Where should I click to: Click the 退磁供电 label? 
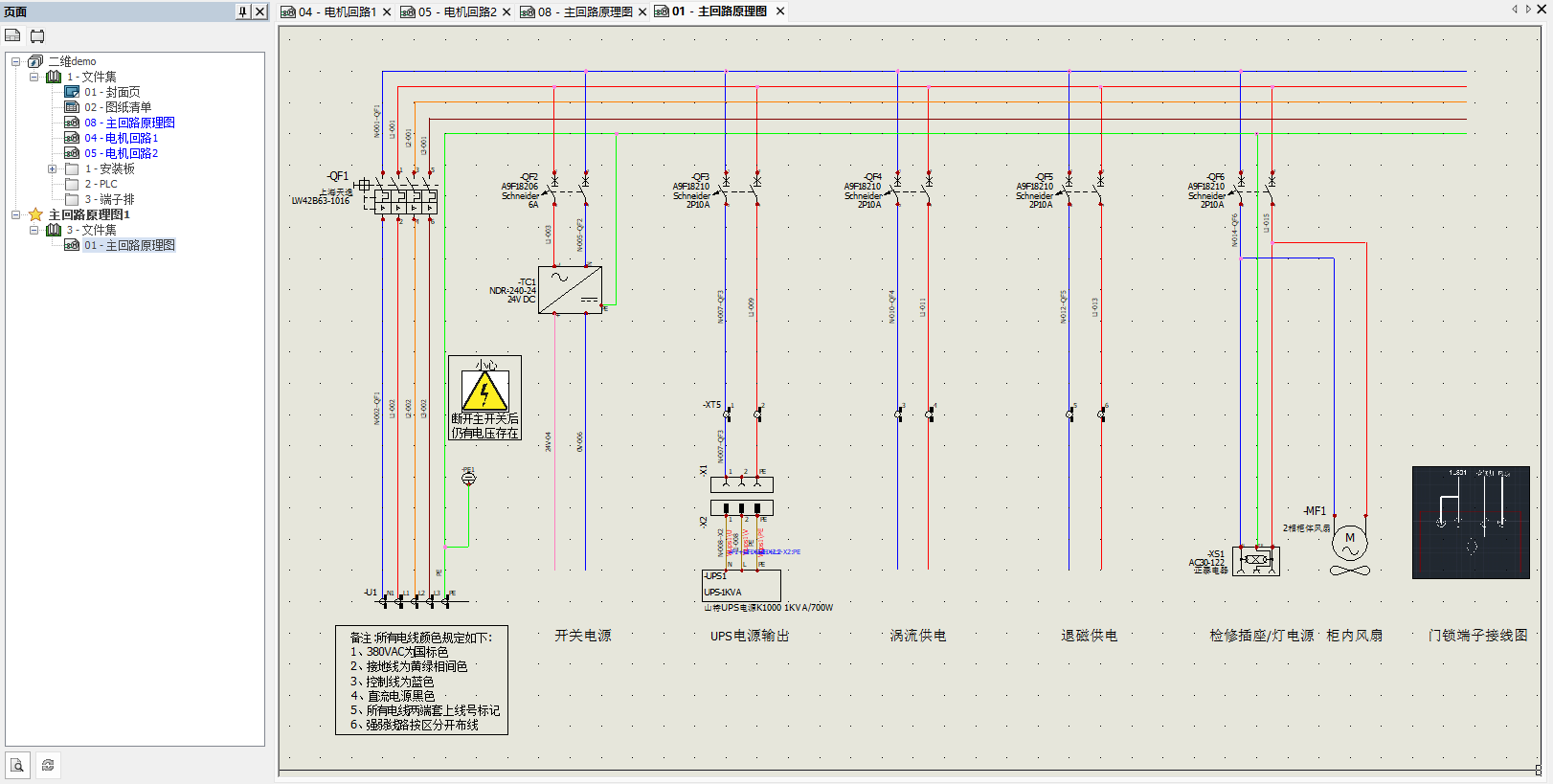pos(1090,636)
